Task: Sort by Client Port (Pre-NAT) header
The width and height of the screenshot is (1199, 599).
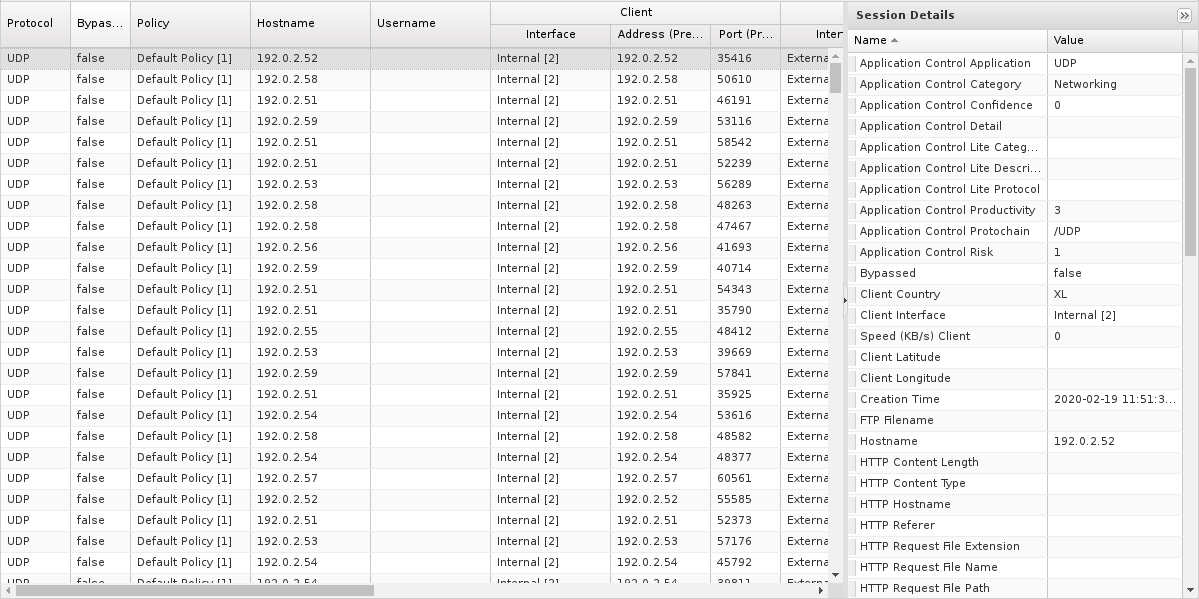Action: (746, 34)
